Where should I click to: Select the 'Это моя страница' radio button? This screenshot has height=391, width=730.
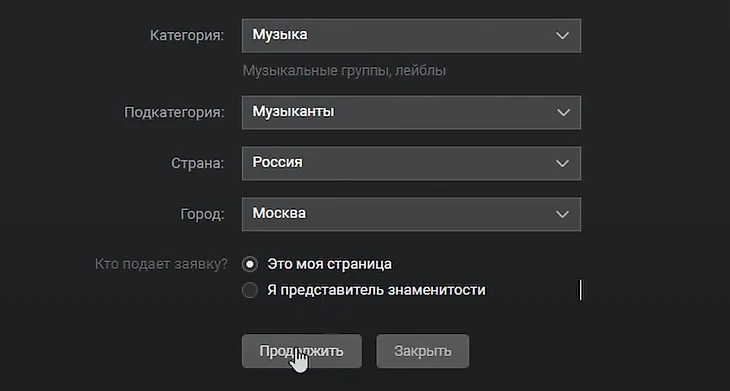coord(250,264)
